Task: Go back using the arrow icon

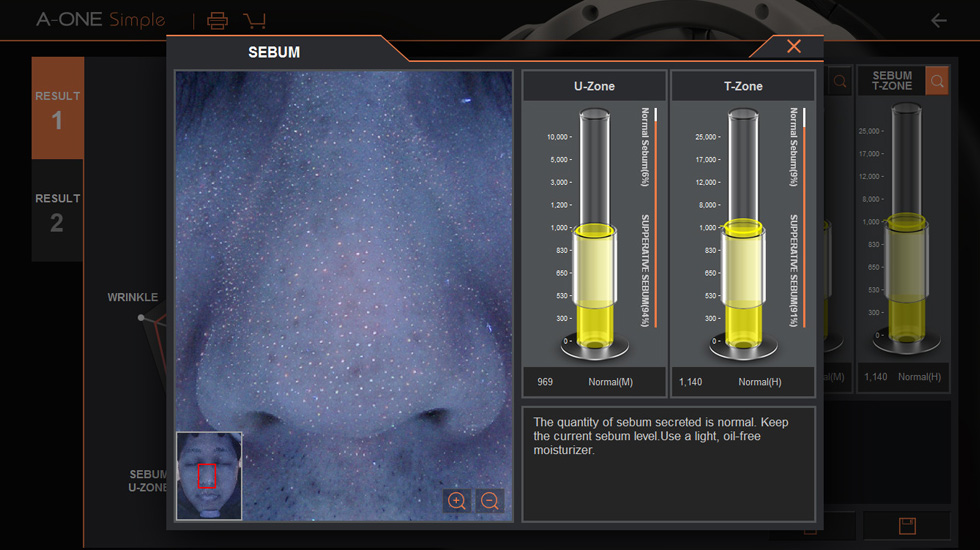Action: point(938,20)
